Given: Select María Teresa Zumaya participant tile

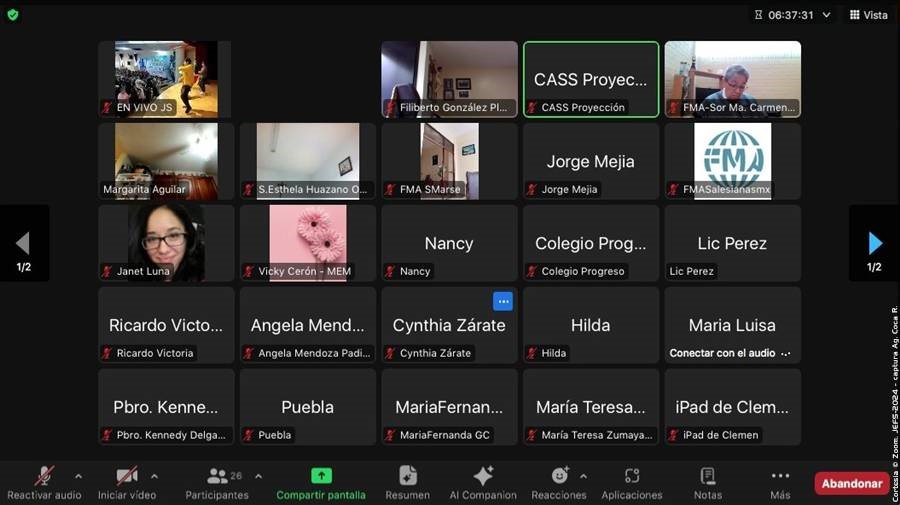Looking at the screenshot, I should coord(591,407).
